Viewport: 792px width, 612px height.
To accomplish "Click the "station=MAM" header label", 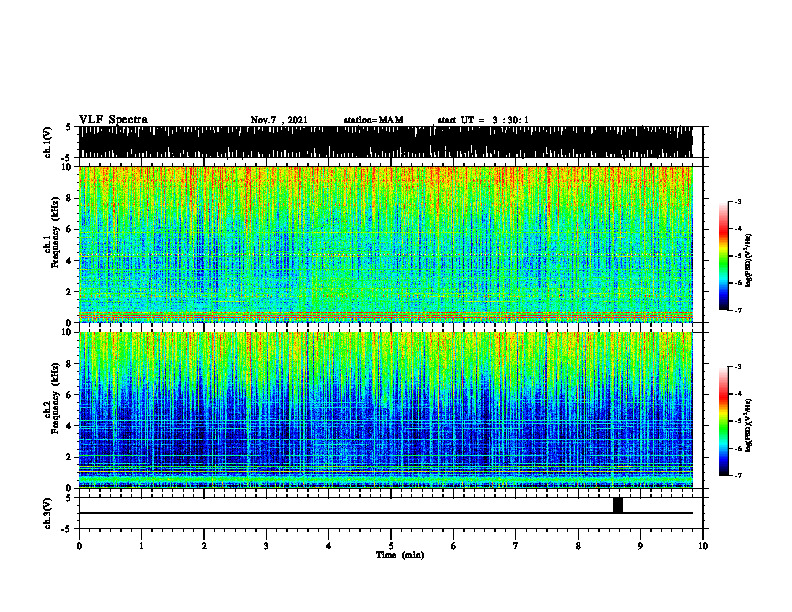I will coord(373,120).
